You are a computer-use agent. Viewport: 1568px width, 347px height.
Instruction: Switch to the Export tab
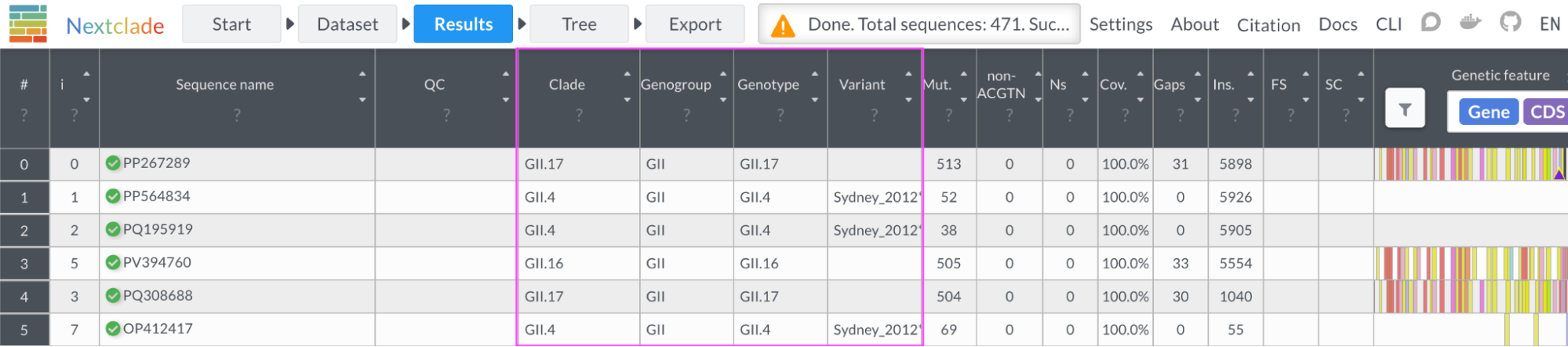coord(695,24)
